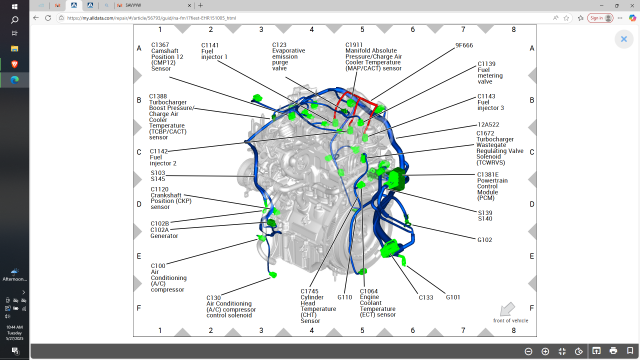The height and width of the screenshot is (360, 640).
Task: Fit diagram to screen with collapse icon
Action: [562, 351]
